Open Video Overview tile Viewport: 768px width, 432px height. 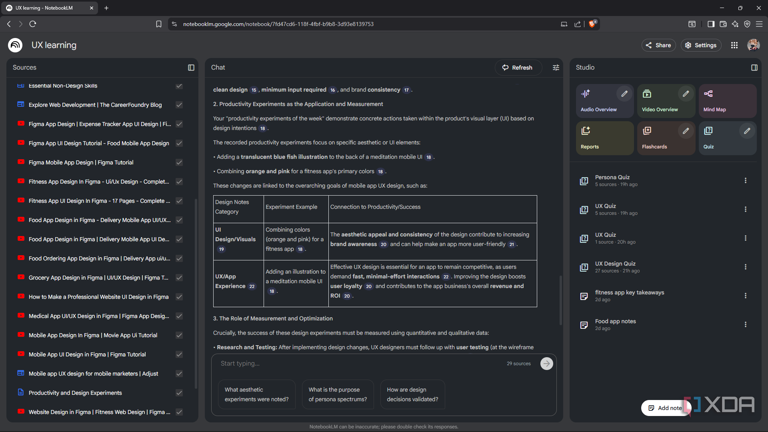(x=666, y=100)
